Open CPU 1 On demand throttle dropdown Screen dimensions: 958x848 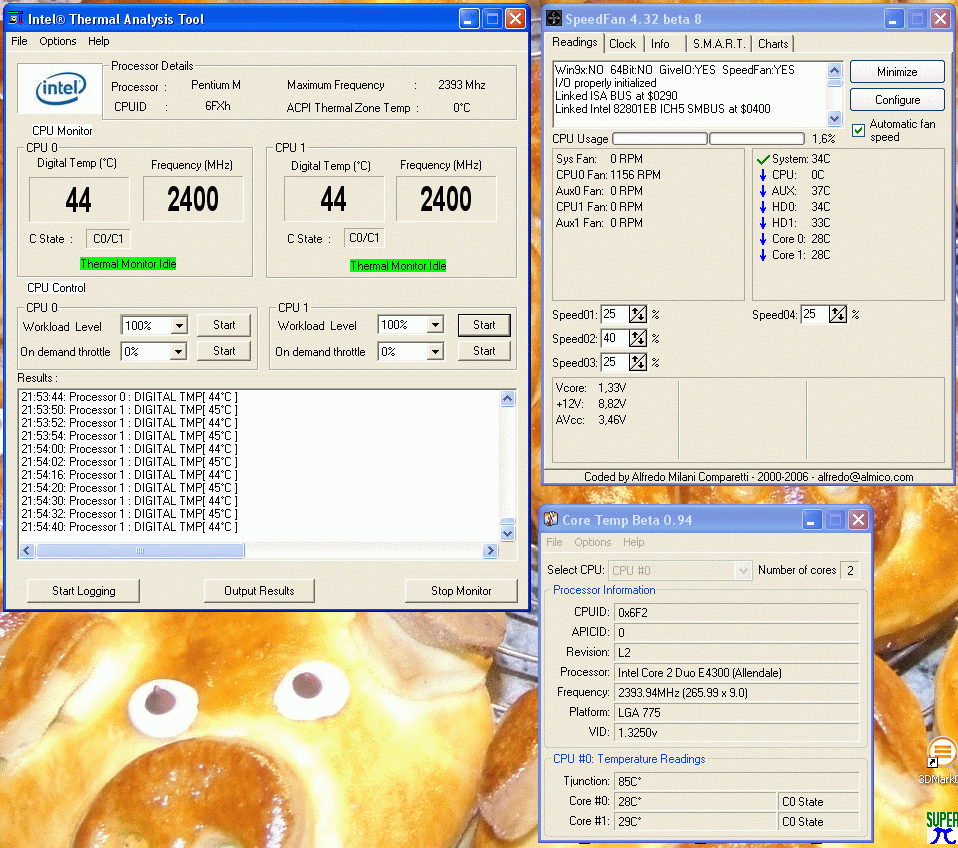[435, 351]
